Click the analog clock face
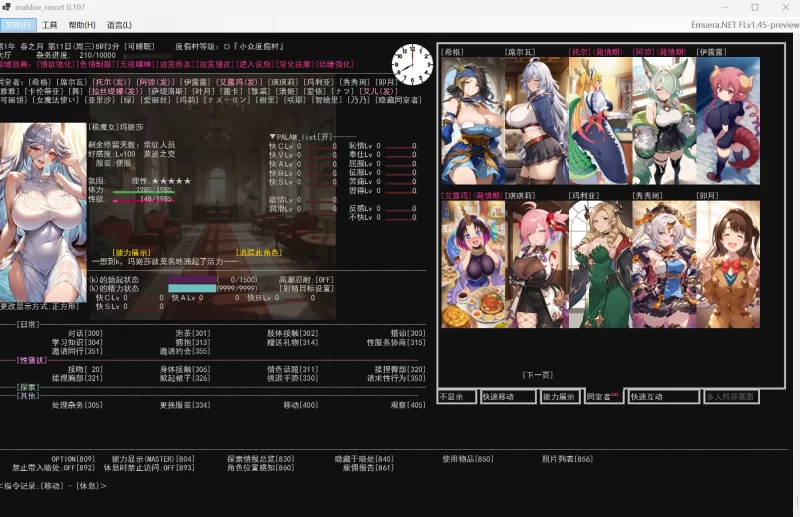Viewport: 800px width, 517px height. point(412,64)
